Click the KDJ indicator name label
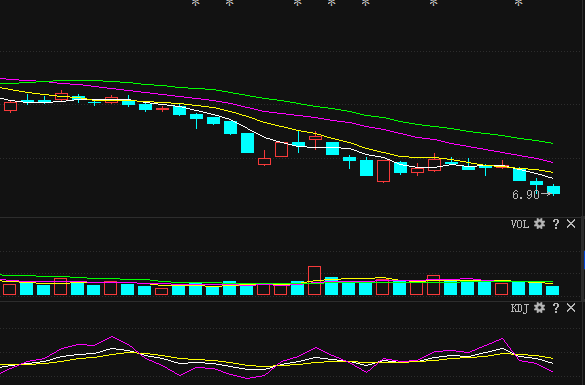This screenshot has height=385, width=585. tap(520, 309)
